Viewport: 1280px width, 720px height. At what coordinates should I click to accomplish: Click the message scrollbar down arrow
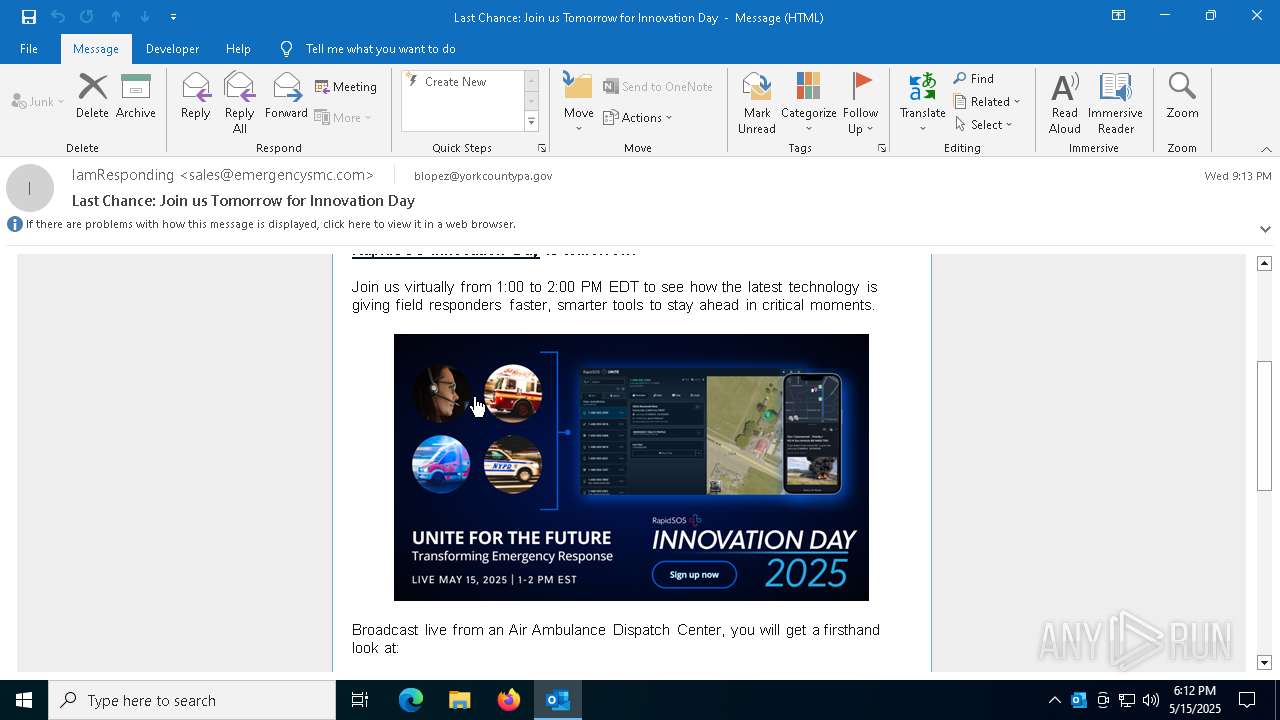(x=1264, y=662)
